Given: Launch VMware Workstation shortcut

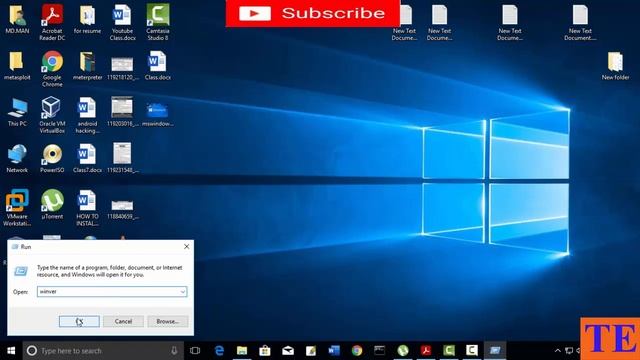Looking at the screenshot, I should [x=17, y=208].
